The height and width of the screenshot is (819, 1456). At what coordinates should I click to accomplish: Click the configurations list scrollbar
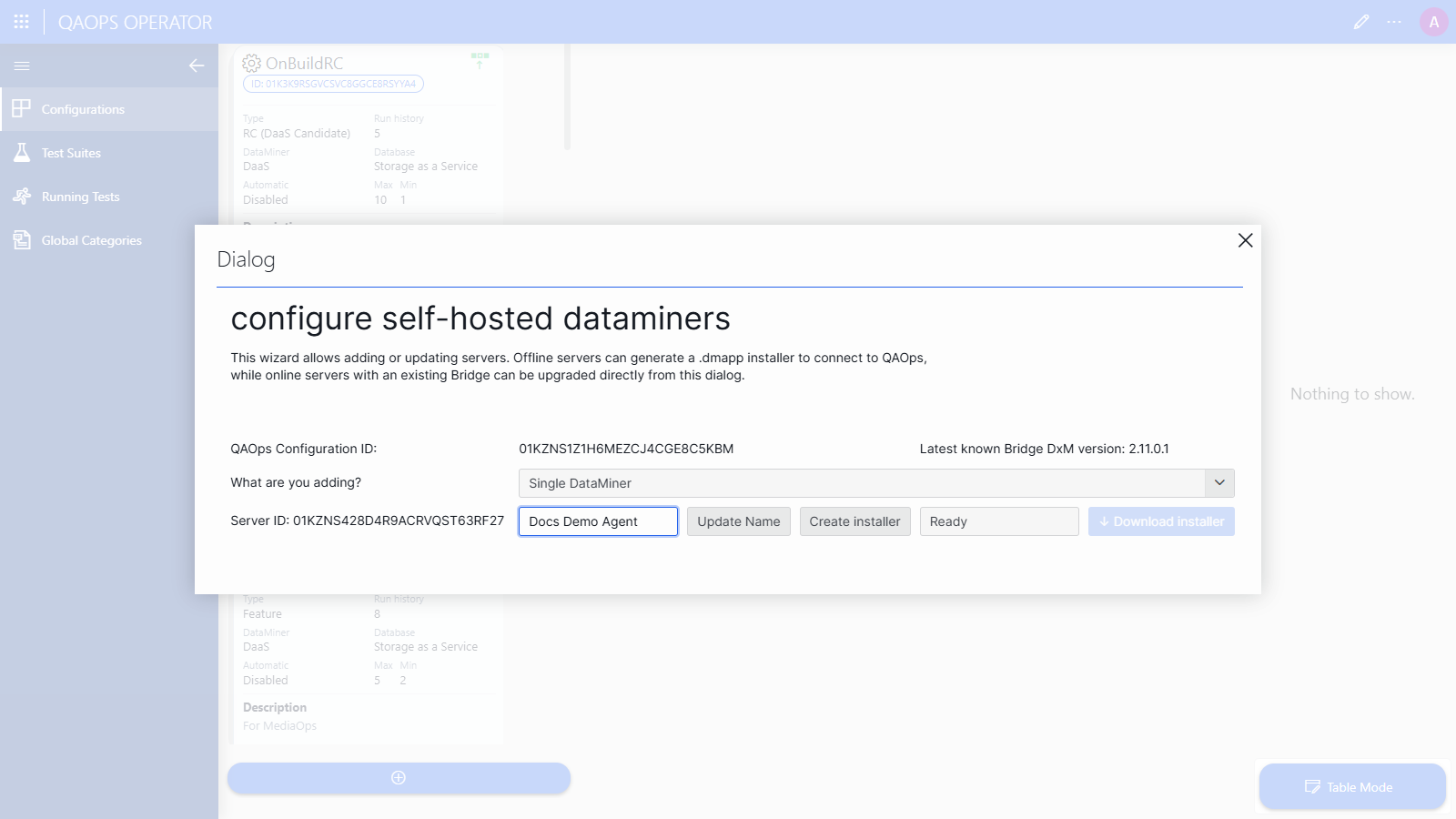pyautogui.click(x=567, y=96)
